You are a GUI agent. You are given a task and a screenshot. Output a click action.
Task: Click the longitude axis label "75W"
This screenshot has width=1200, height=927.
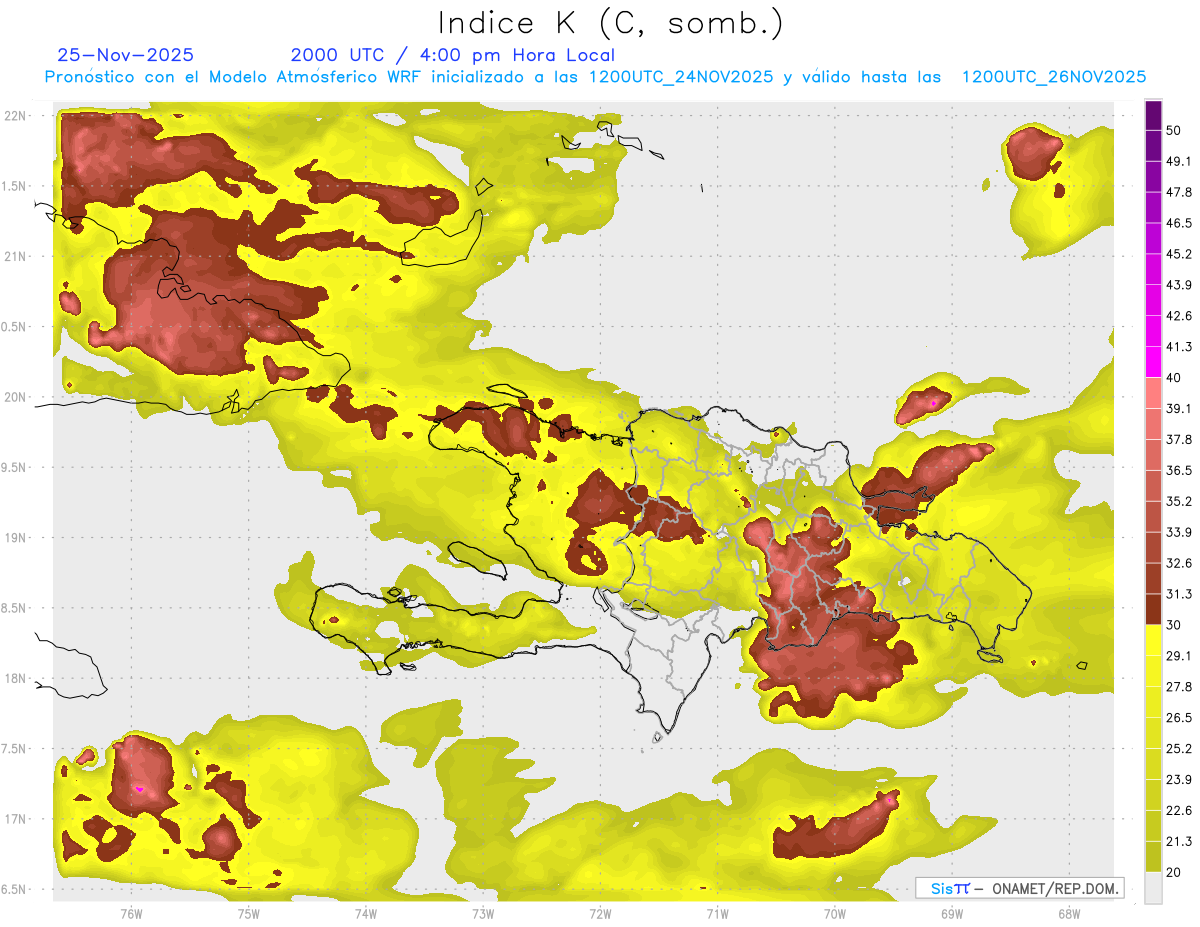click(249, 914)
